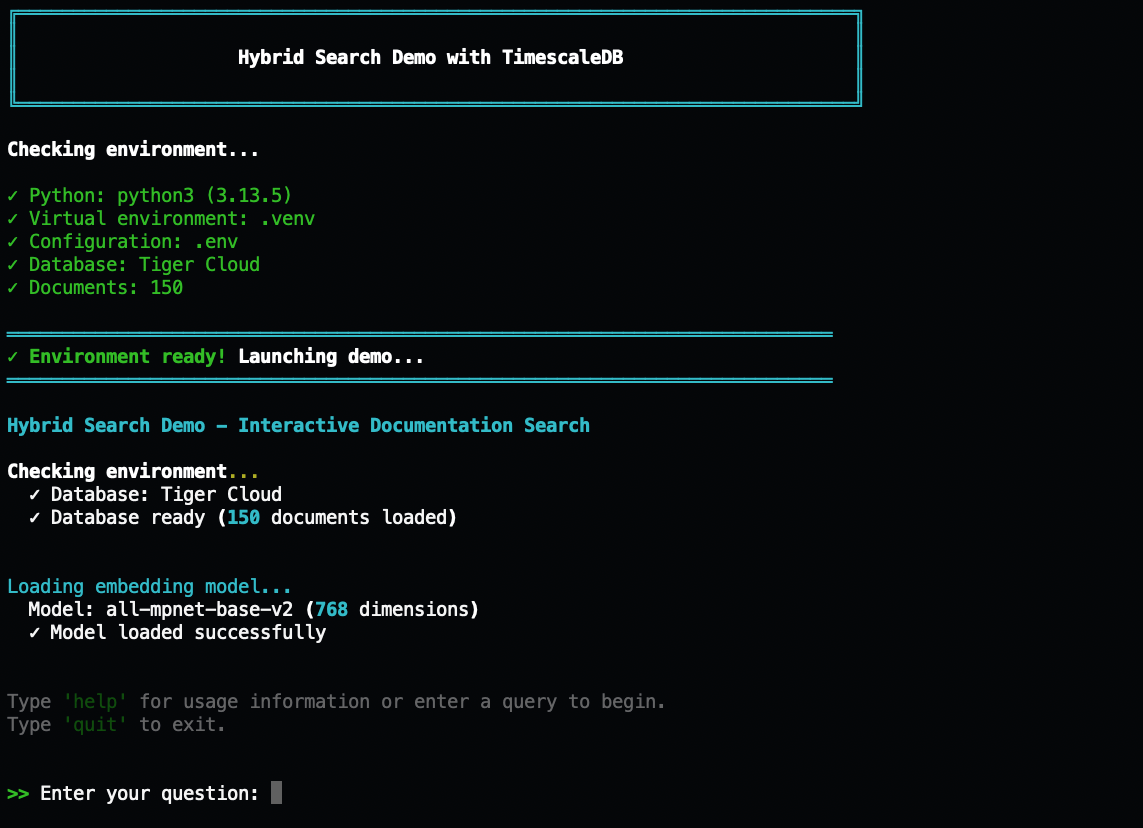This screenshot has width=1143, height=828.
Task: Click the green >> prompt symbol
Action: pyautogui.click(x=18, y=794)
